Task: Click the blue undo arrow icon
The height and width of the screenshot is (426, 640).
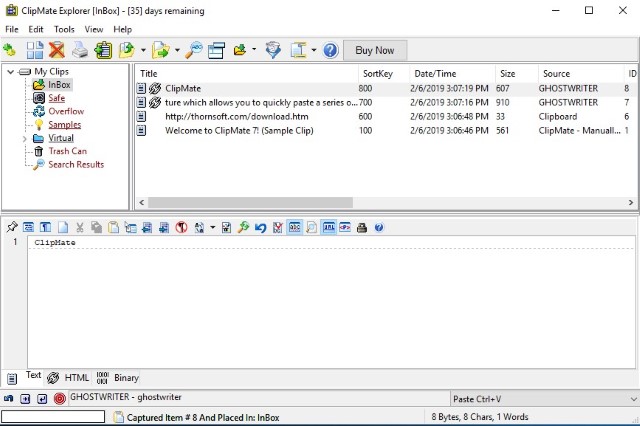Action: pos(260,227)
